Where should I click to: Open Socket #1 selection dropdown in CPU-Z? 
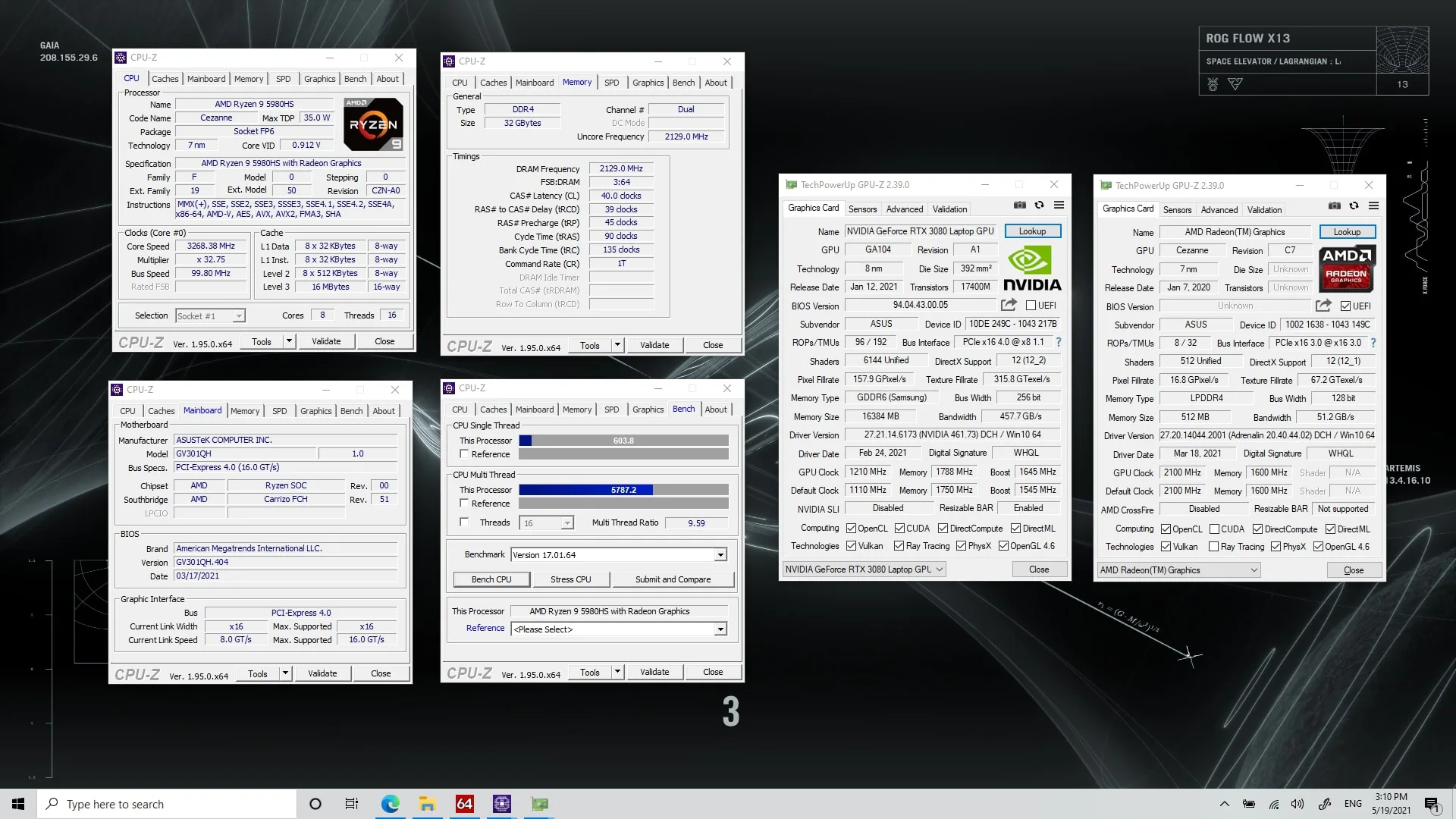point(210,315)
